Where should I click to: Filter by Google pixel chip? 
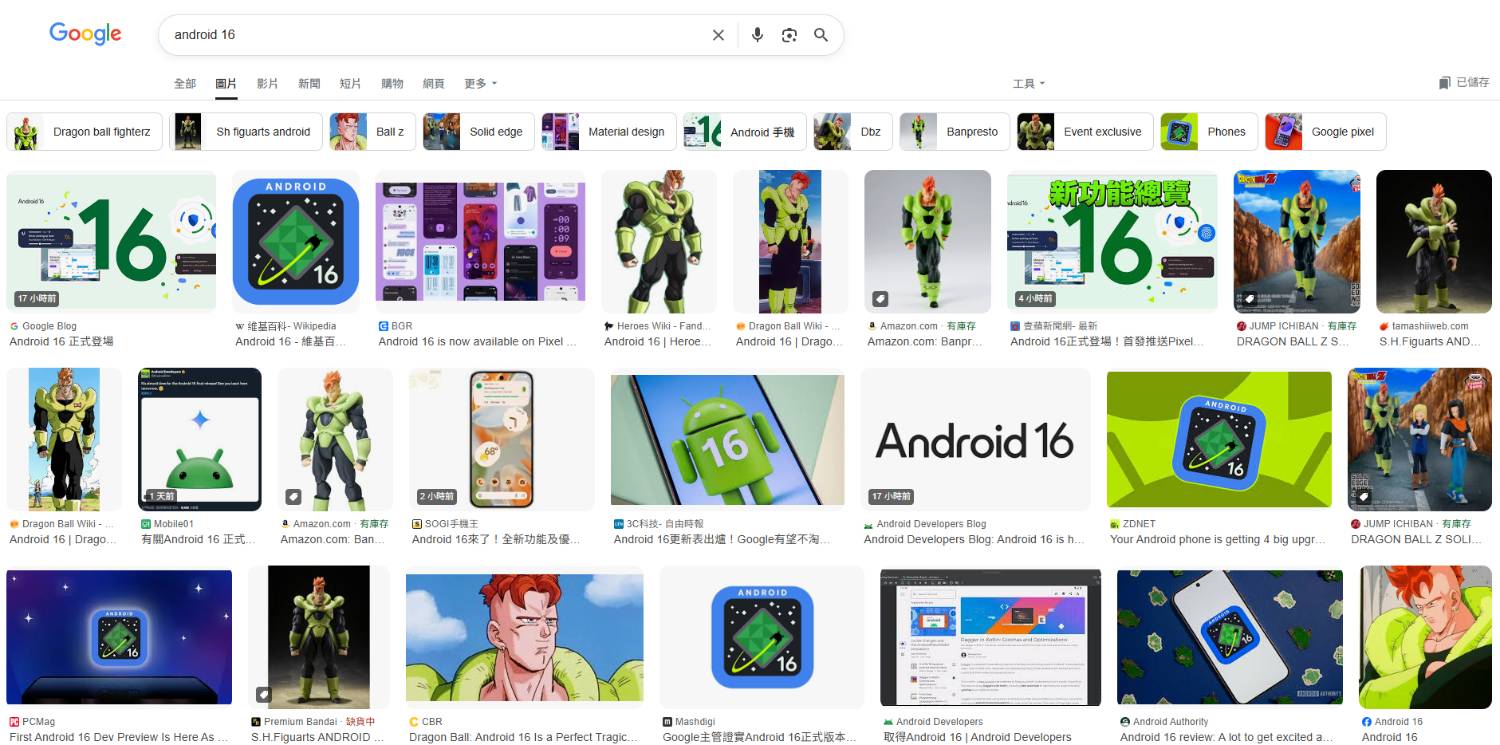(x=1325, y=132)
